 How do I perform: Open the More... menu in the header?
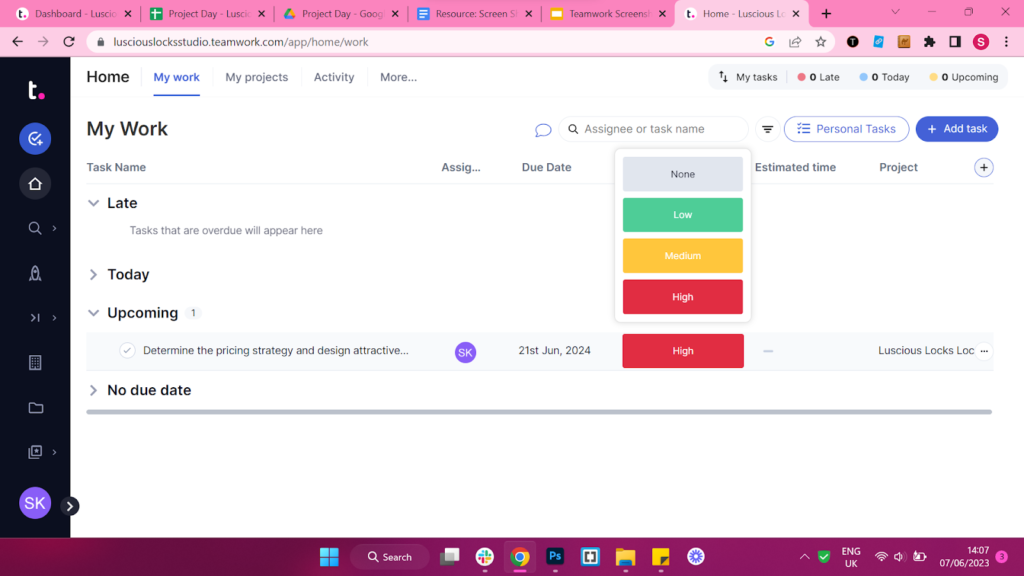[398, 77]
